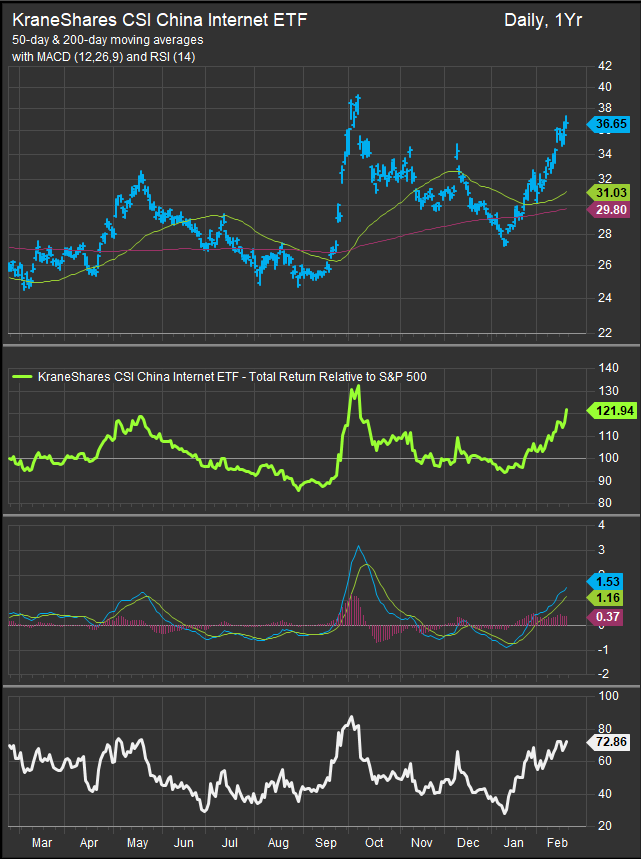Click the 121.94 relative return value tag
This screenshot has width=641, height=859.
pos(611,410)
